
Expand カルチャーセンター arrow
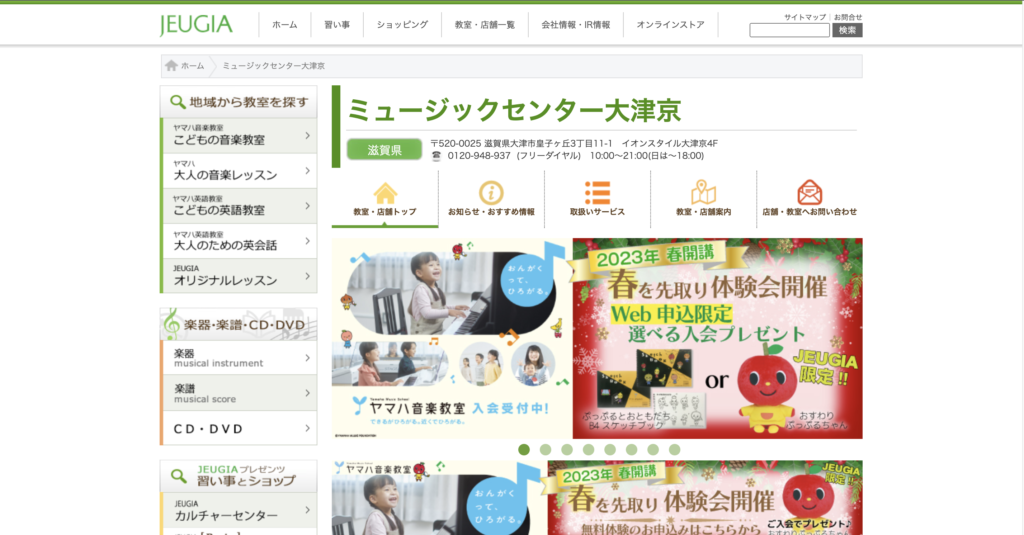[308, 510]
